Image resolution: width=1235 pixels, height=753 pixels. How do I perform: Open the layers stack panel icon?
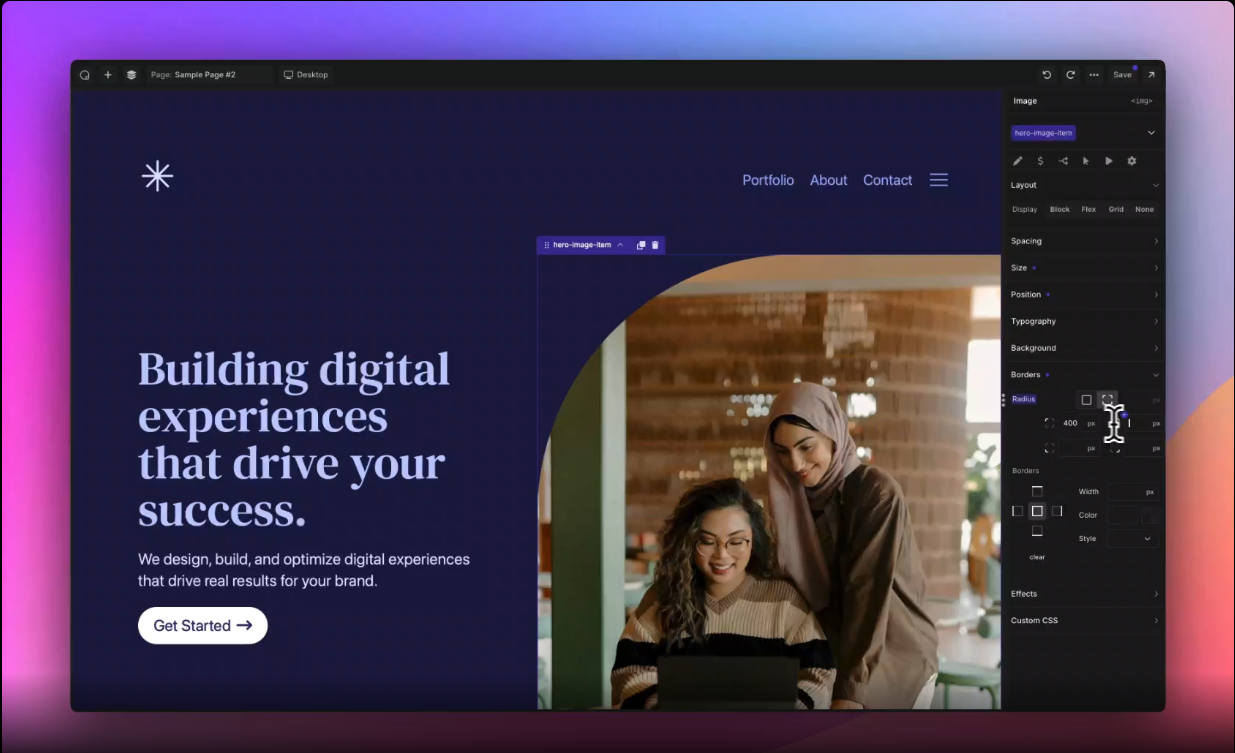point(131,75)
